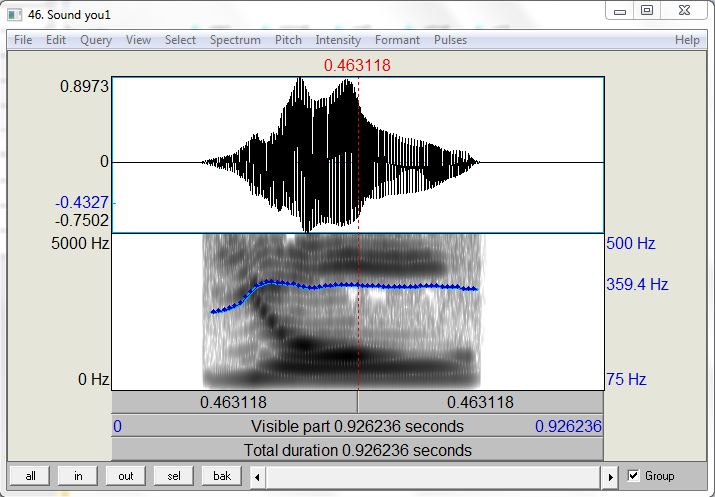Close the Sound you1 window
Viewport: 715px width, 497px height.
[x=684, y=11]
